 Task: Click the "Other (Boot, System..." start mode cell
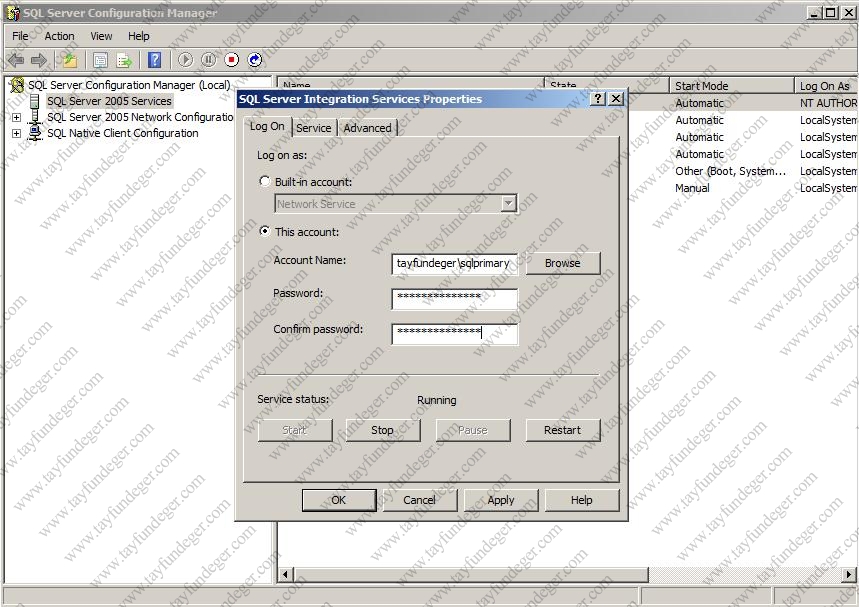point(730,171)
